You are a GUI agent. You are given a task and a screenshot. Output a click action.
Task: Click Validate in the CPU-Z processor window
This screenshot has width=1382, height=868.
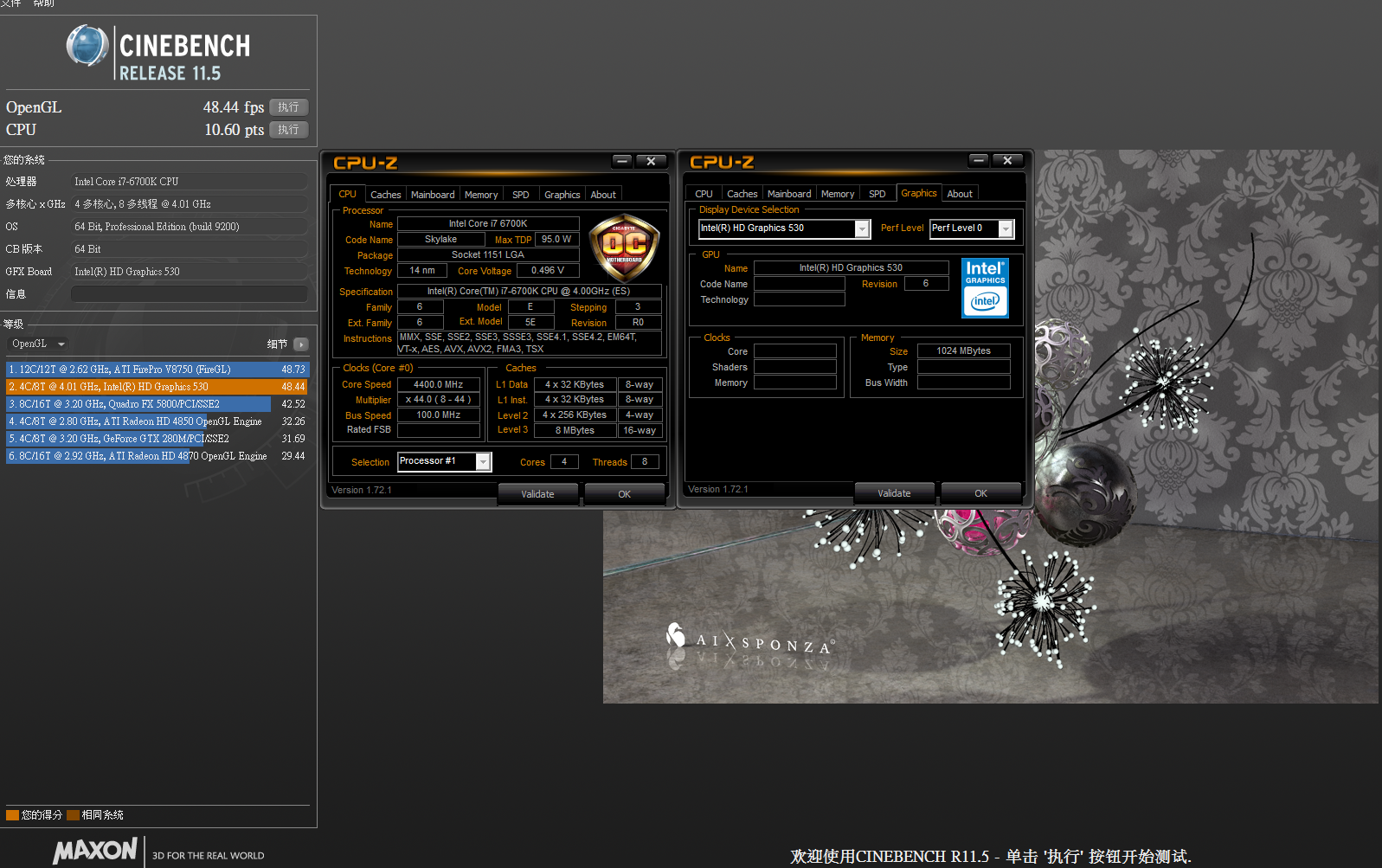click(537, 494)
